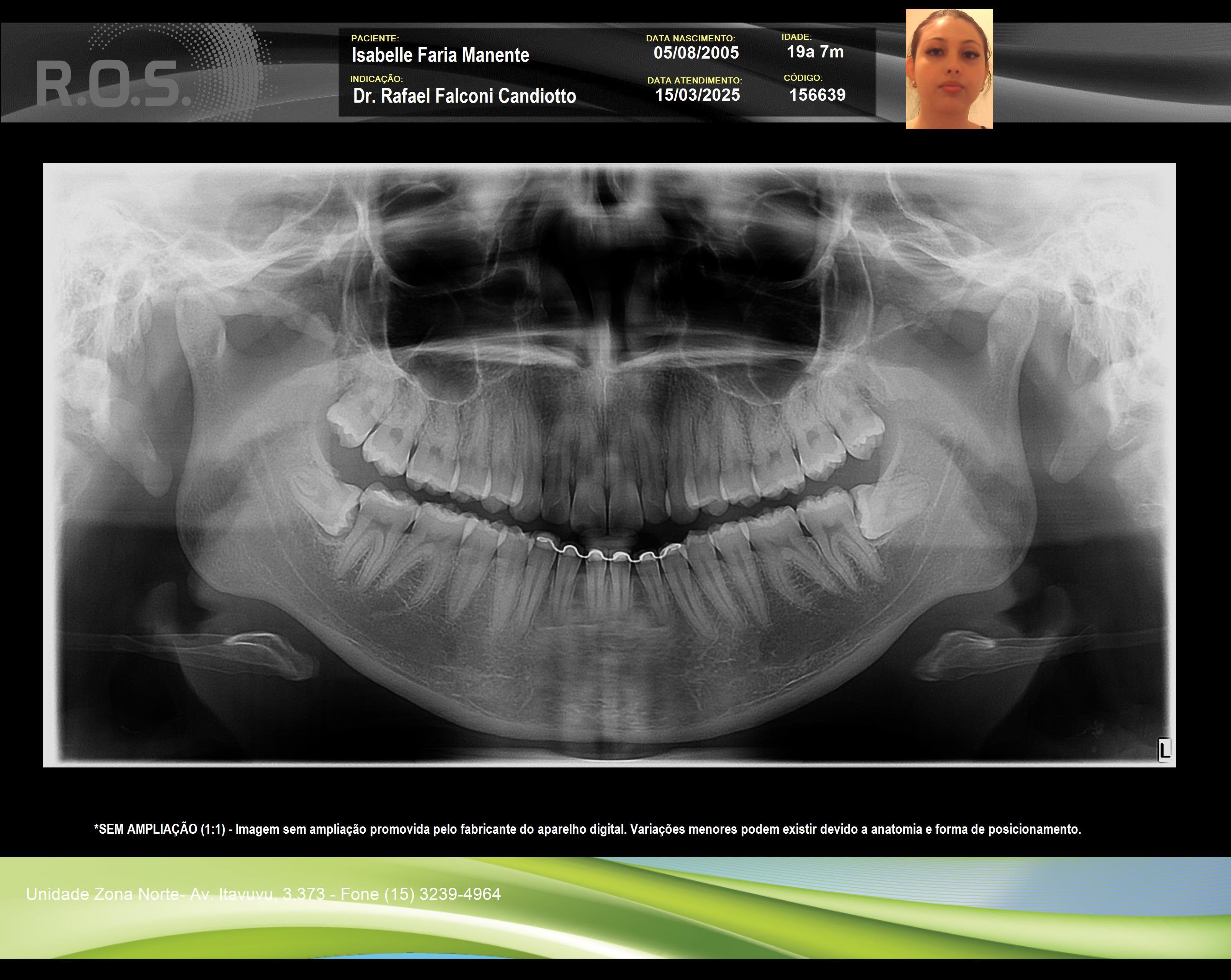The height and width of the screenshot is (980, 1231).
Task: Click birth date 05/08/2005
Action: pyautogui.click(x=696, y=53)
